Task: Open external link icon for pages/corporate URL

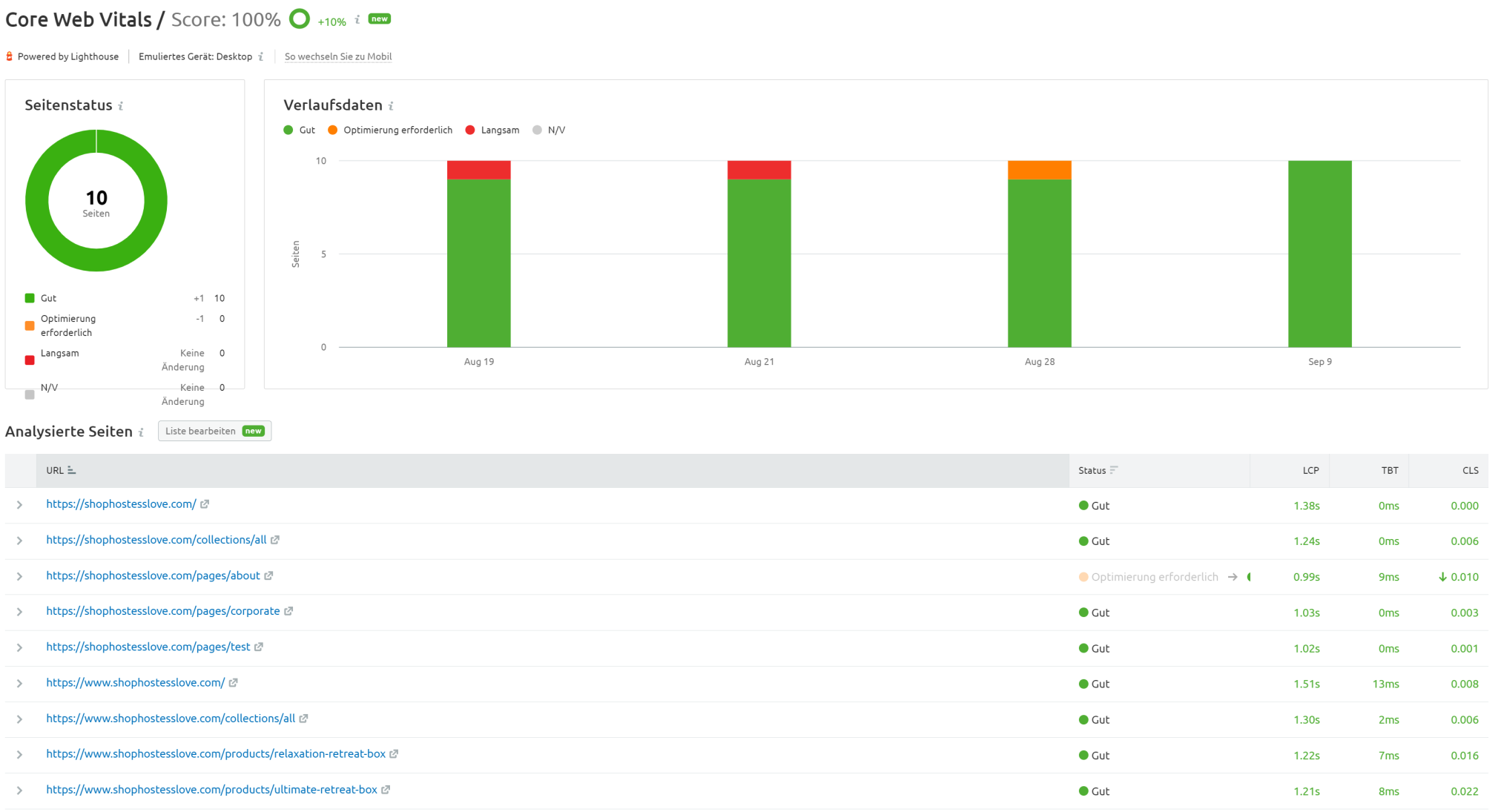Action: coord(288,612)
